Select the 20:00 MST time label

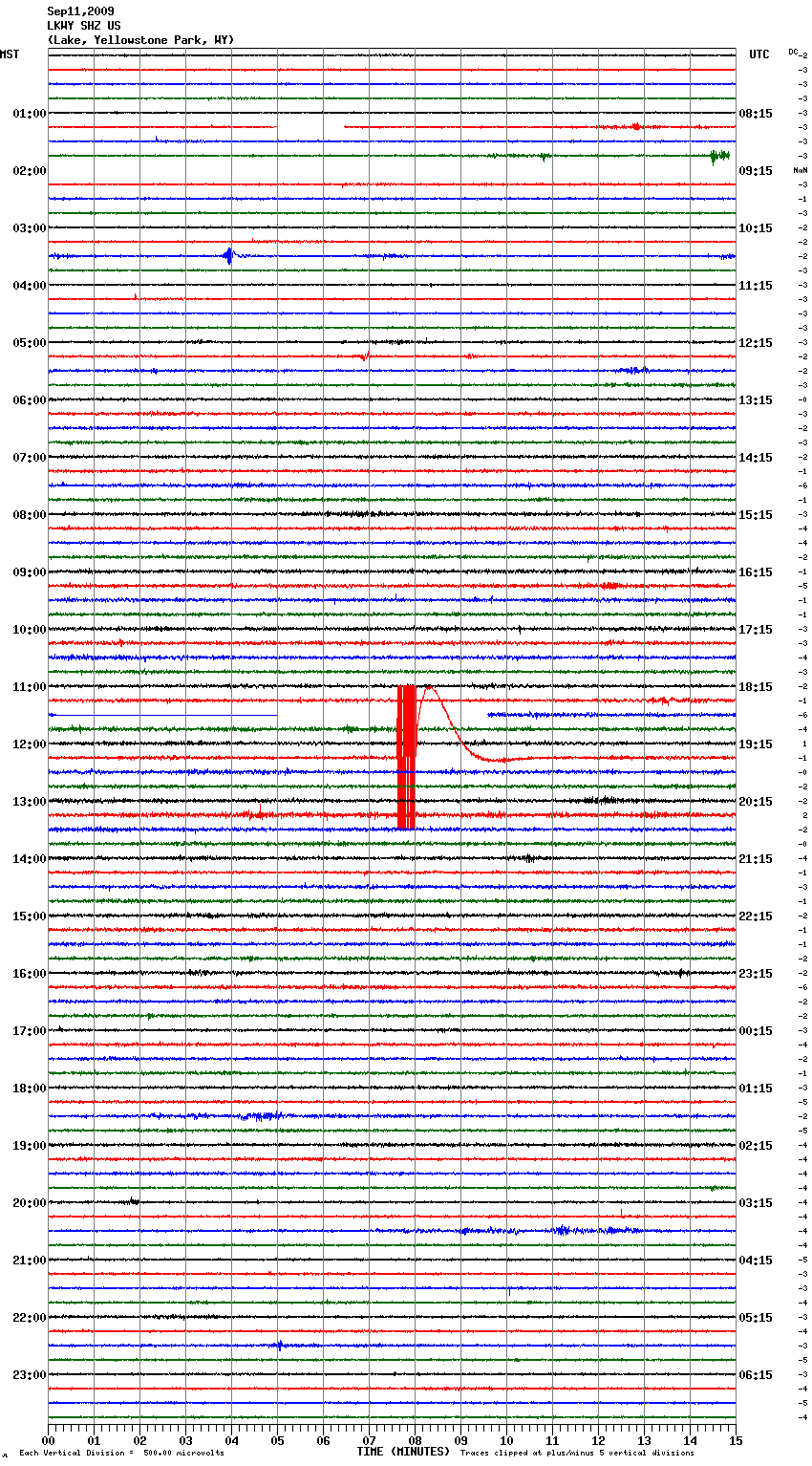[30, 1203]
